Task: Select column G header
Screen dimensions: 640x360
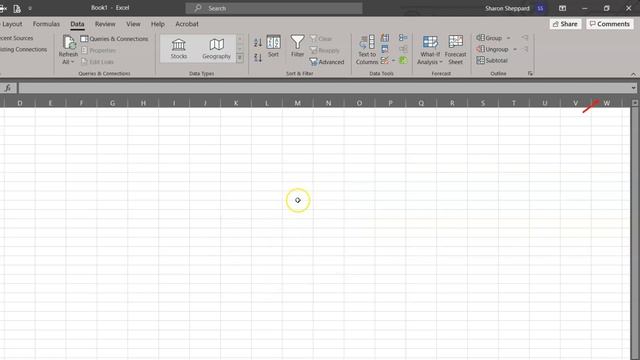Action: point(112,103)
